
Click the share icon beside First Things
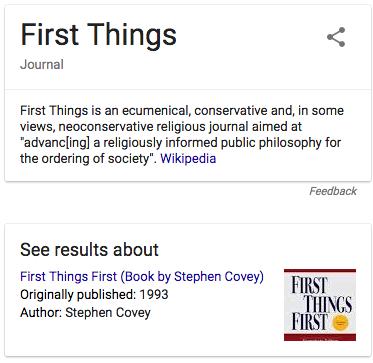click(x=336, y=37)
